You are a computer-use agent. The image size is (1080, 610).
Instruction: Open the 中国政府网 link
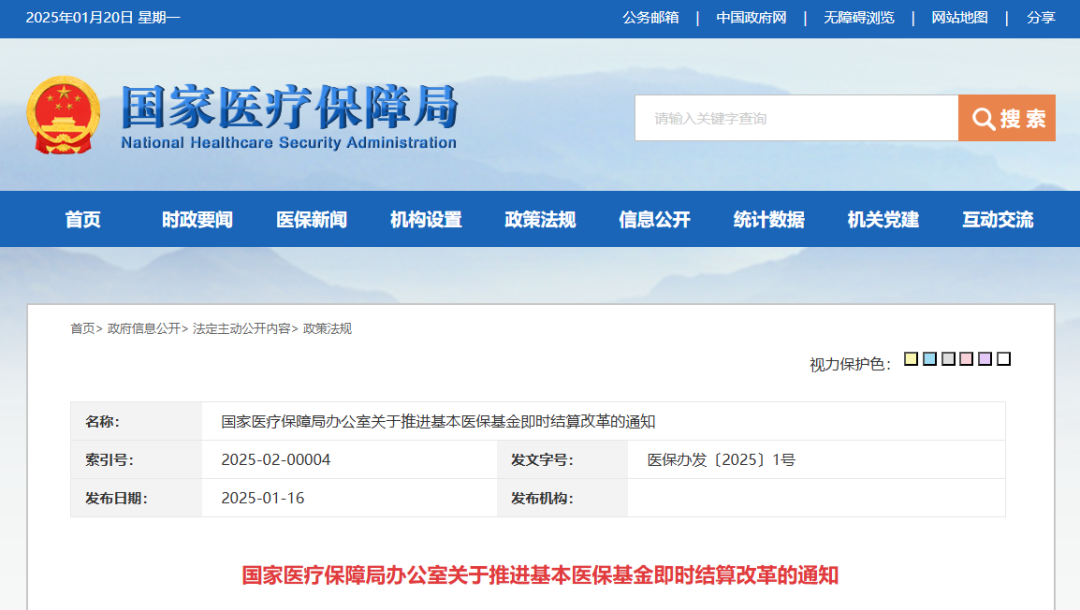click(x=751, y=18)
